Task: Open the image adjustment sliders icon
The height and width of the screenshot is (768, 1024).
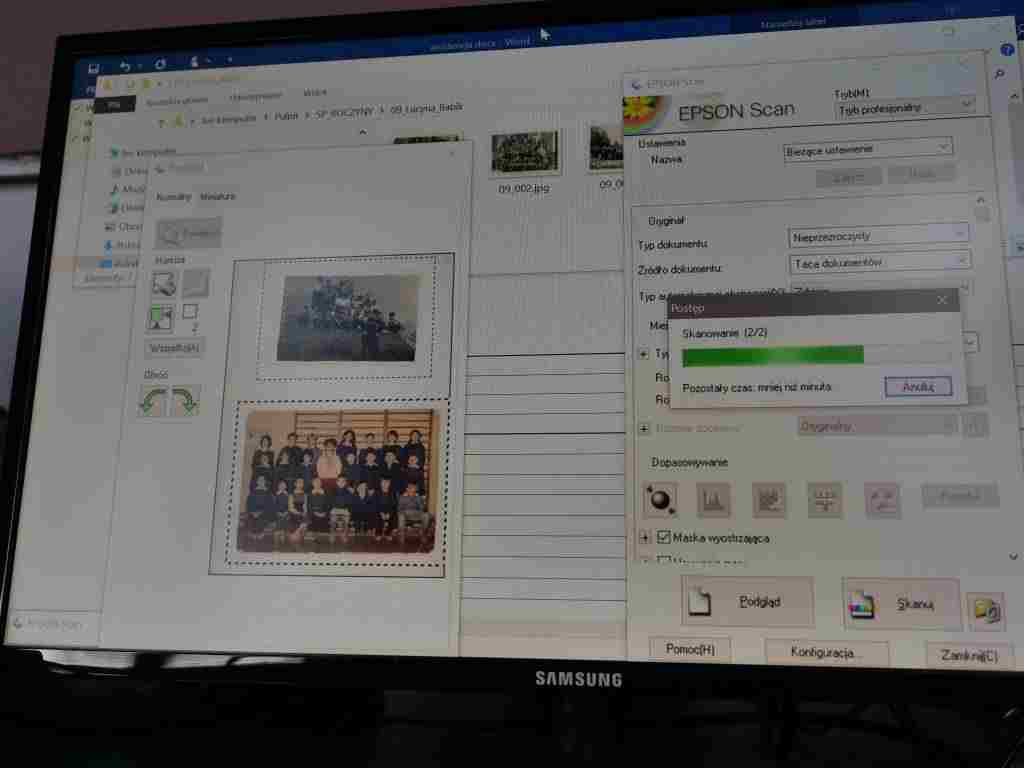Action: click(824, 501)
